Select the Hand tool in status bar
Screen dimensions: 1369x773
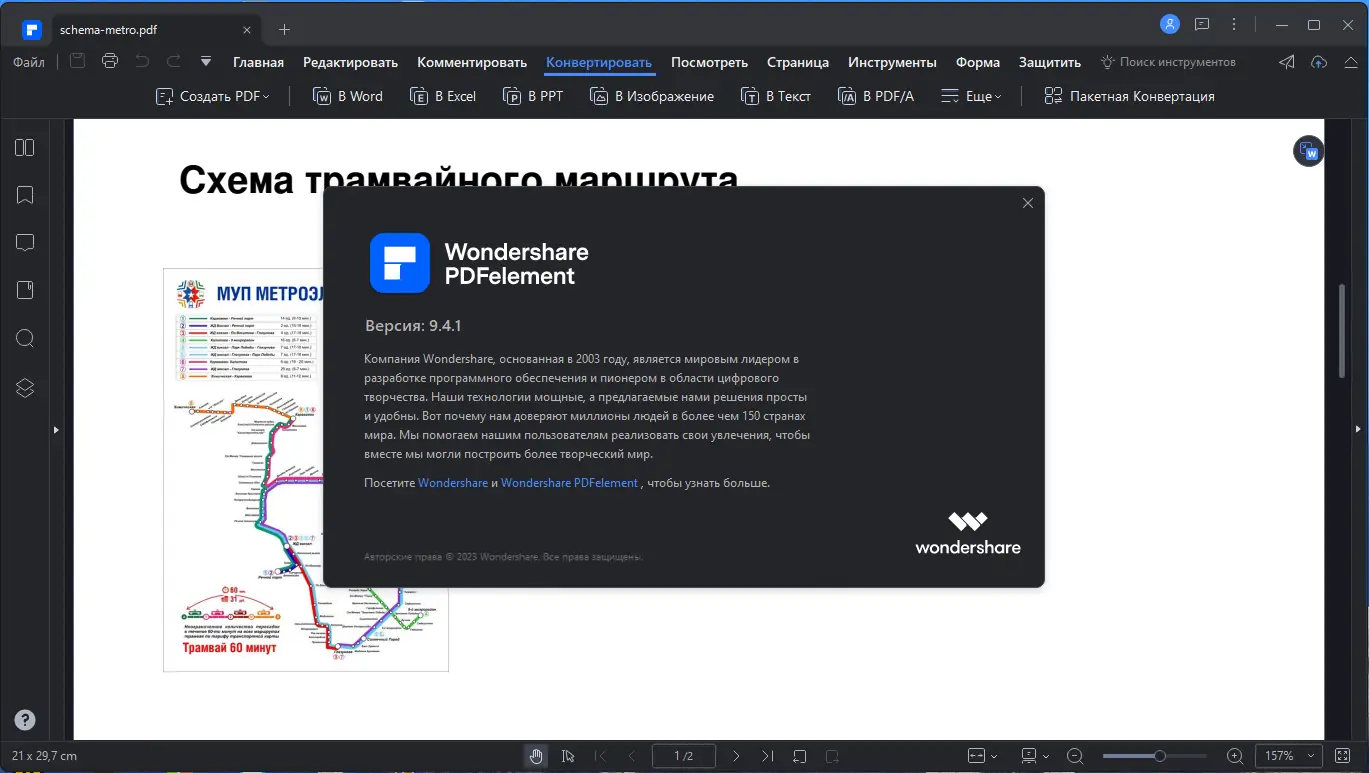tap(536, 756)
